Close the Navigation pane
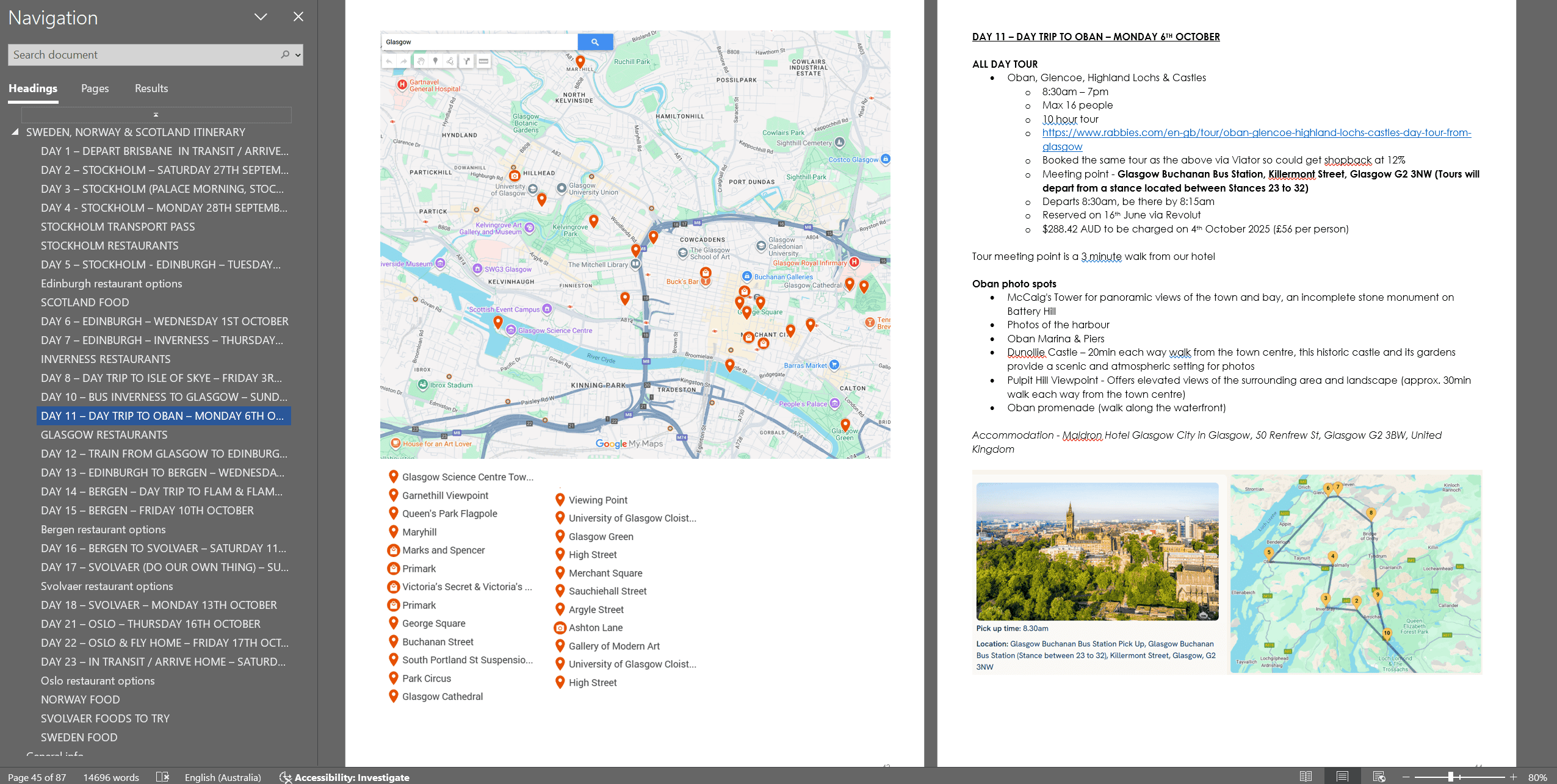 click(298, 17)
